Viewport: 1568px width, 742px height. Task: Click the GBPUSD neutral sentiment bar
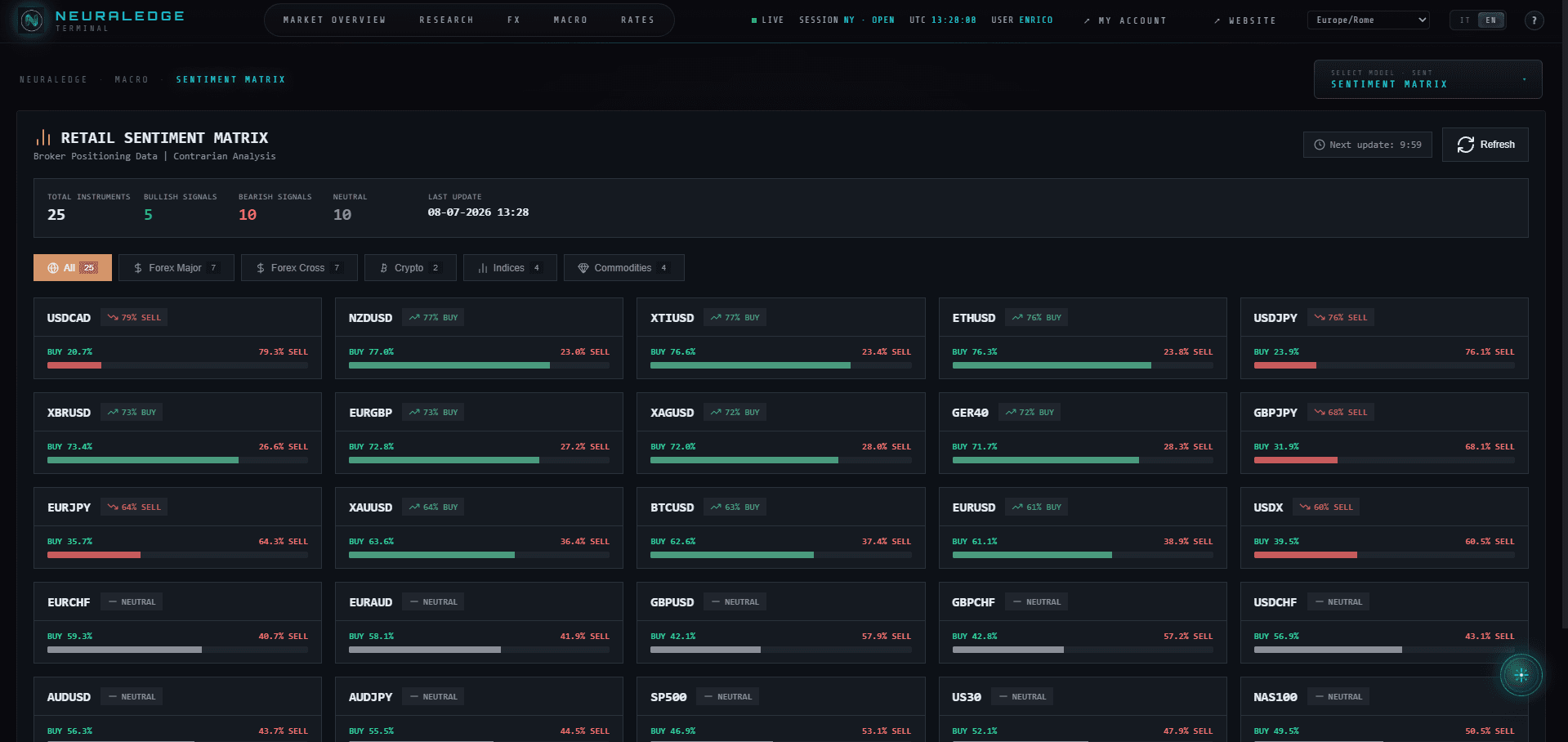coord(780,650)
